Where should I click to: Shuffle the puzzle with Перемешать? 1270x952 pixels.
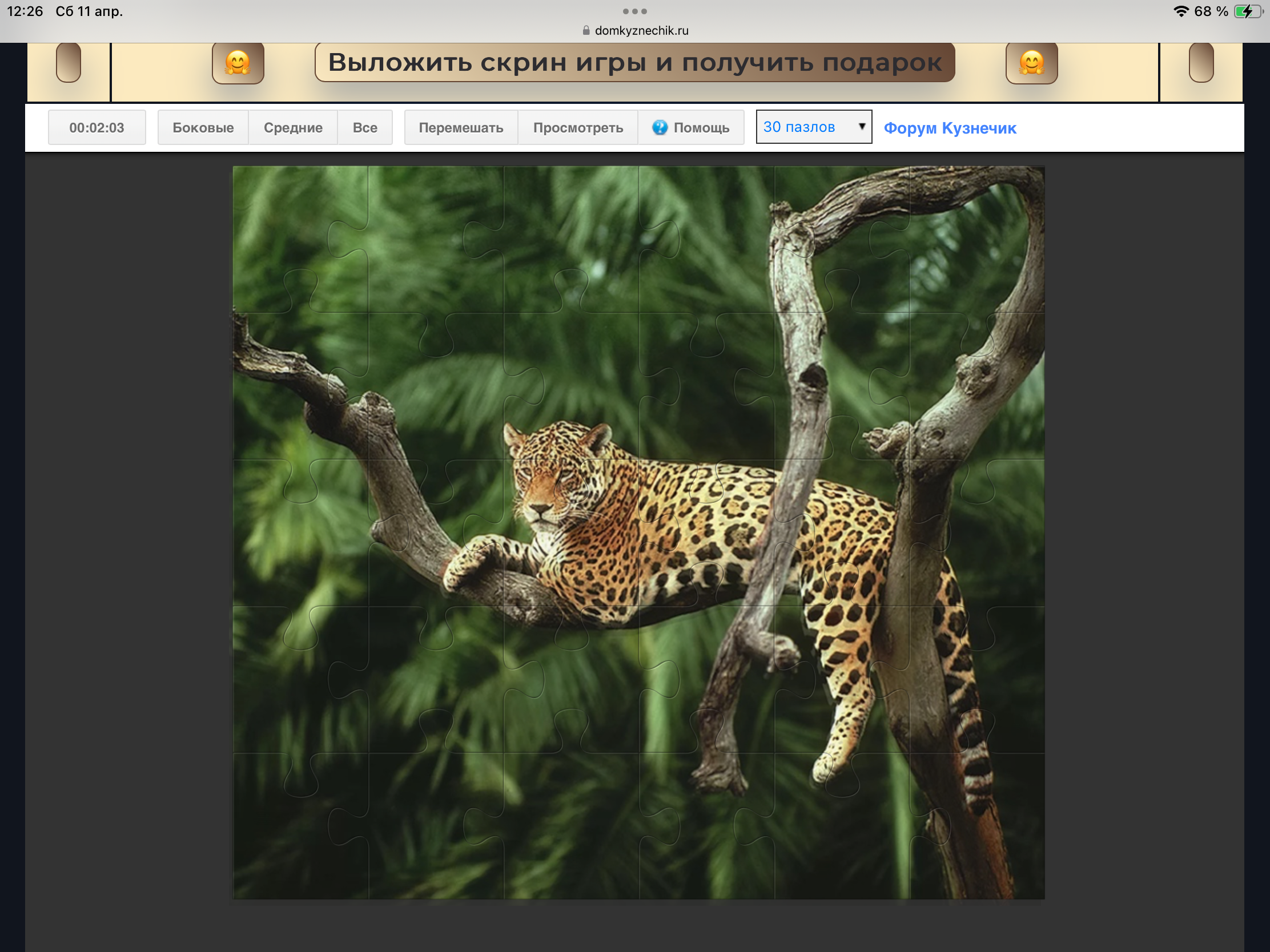click(460, 127)
